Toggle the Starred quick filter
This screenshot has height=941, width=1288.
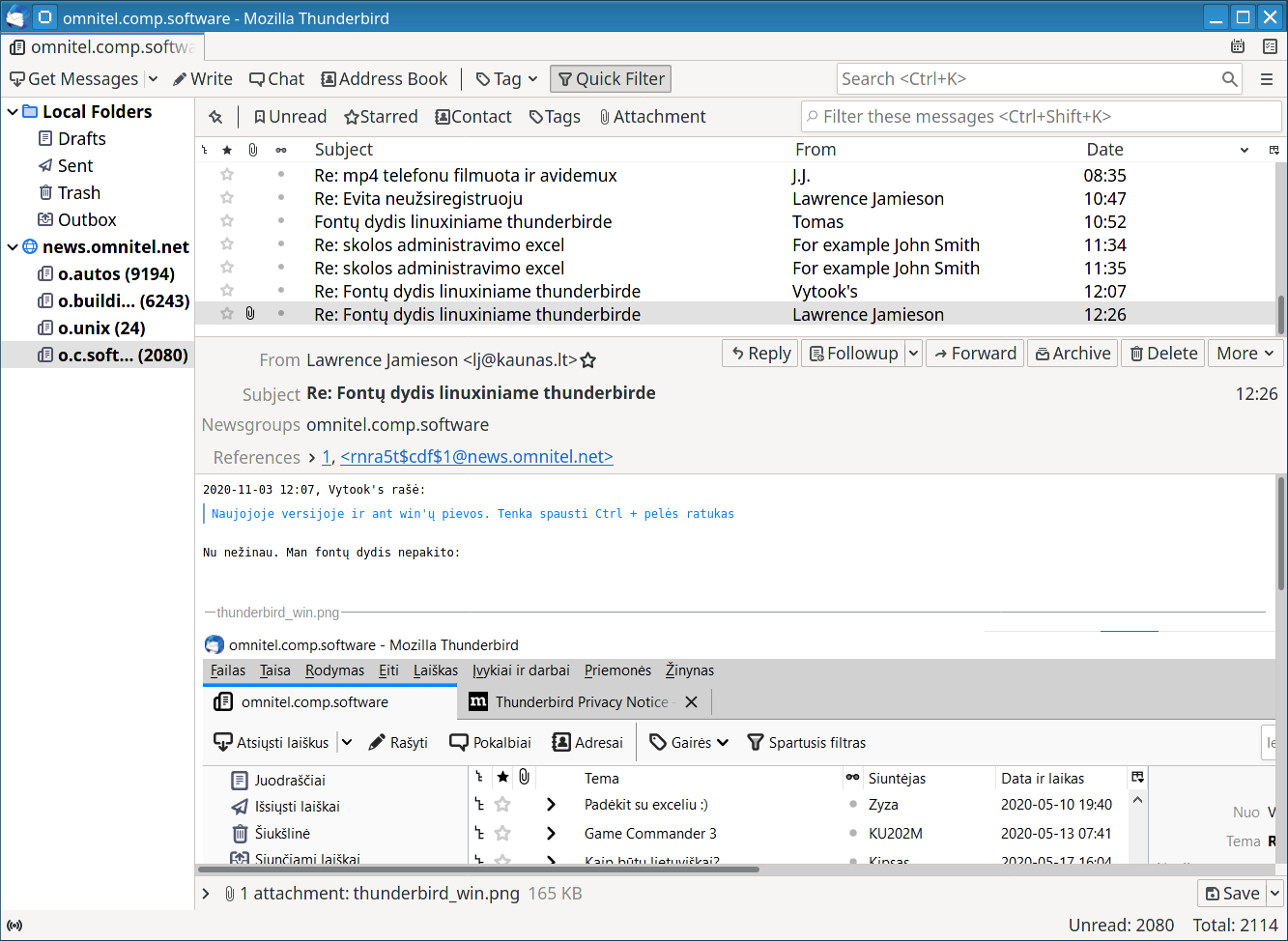pos(381,117)
